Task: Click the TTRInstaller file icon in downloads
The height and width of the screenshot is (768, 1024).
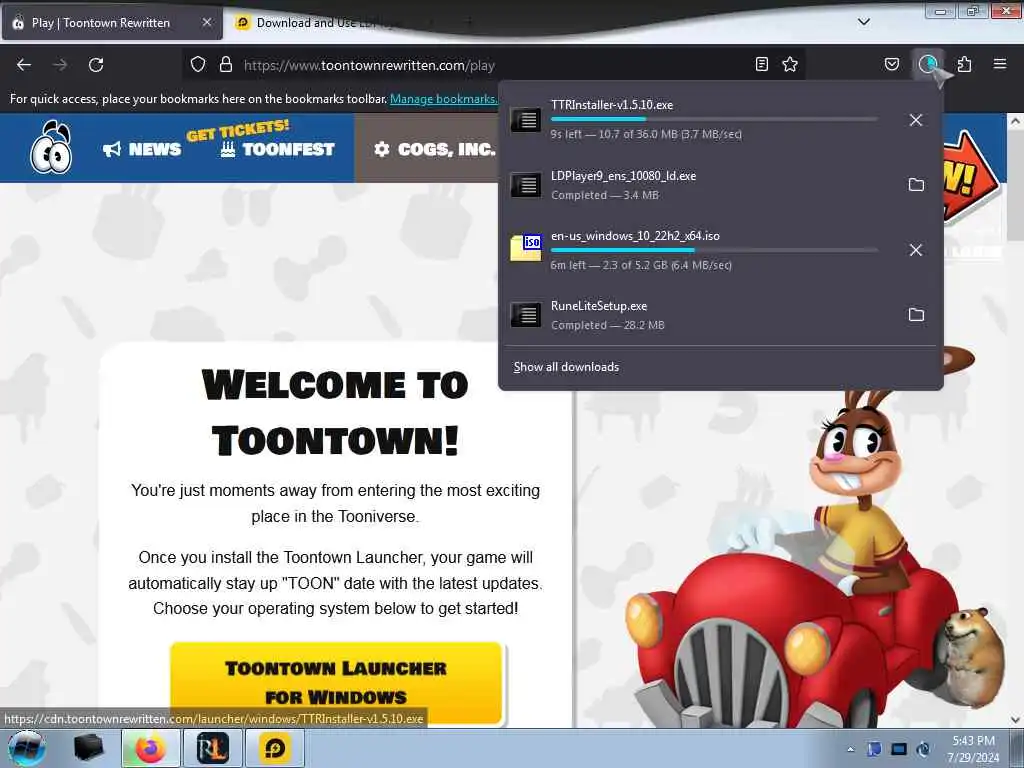Action: (x=526, y=120)
